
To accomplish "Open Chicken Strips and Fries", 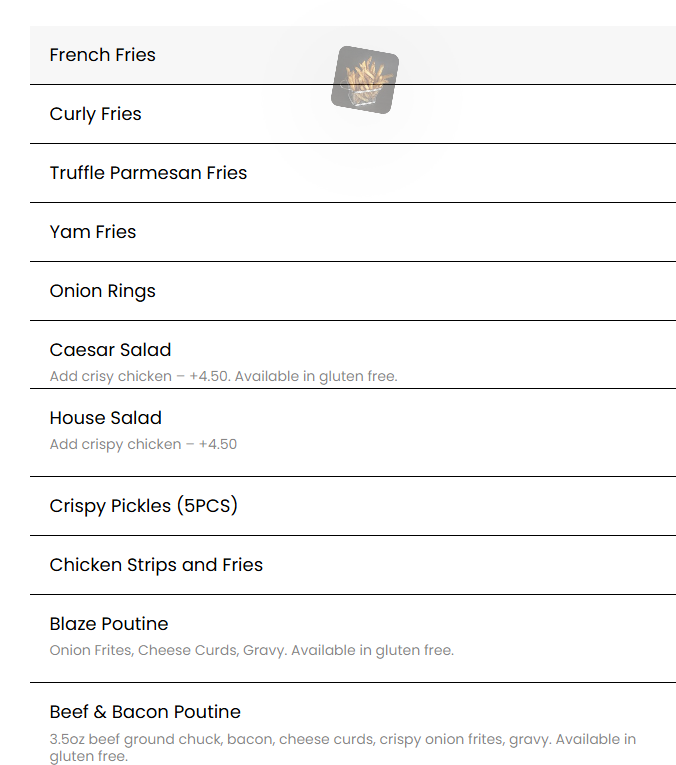I will (156, 565).
